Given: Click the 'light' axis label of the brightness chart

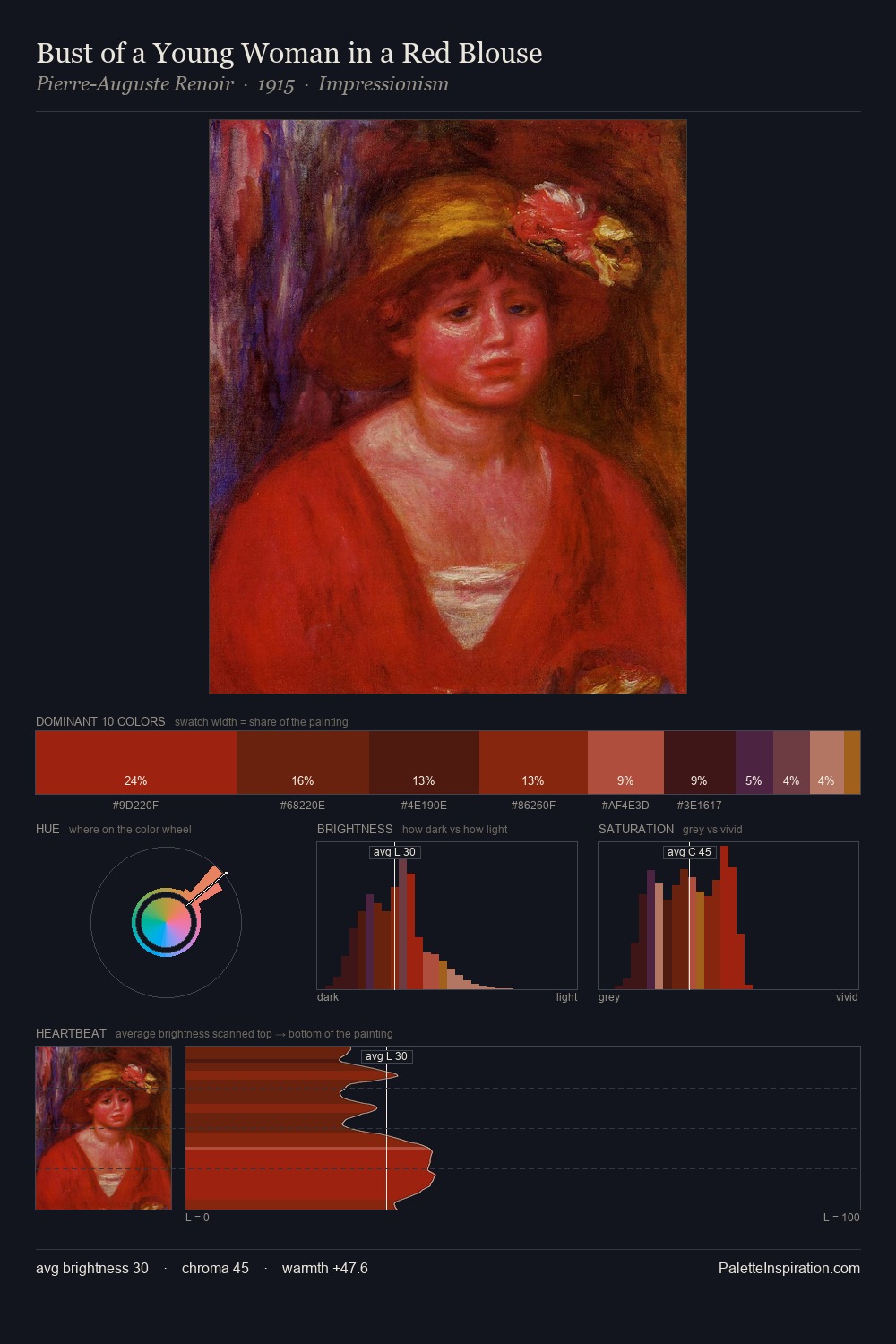Looking at the screenshot, I should tap(566, 996).
